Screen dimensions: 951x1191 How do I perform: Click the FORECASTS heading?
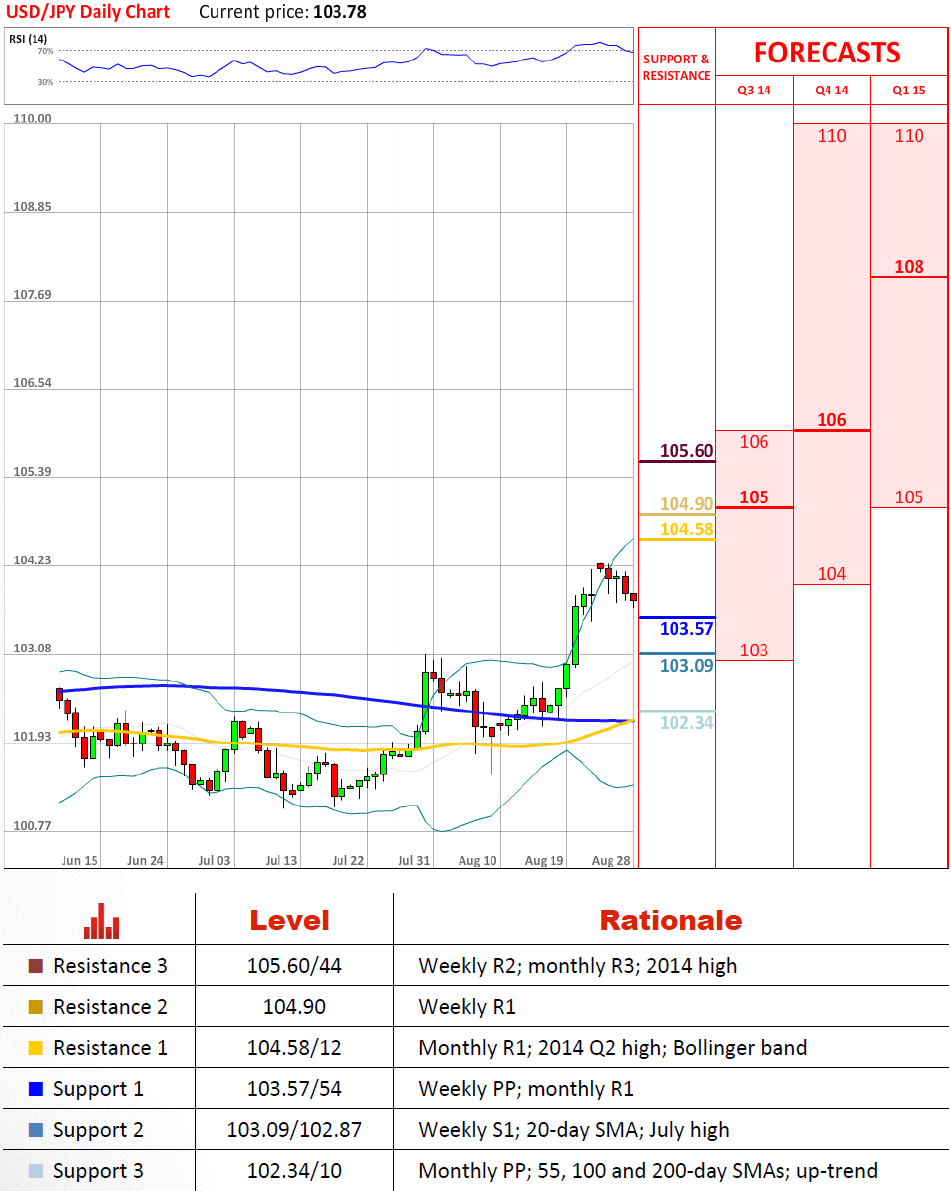(827, 52)
